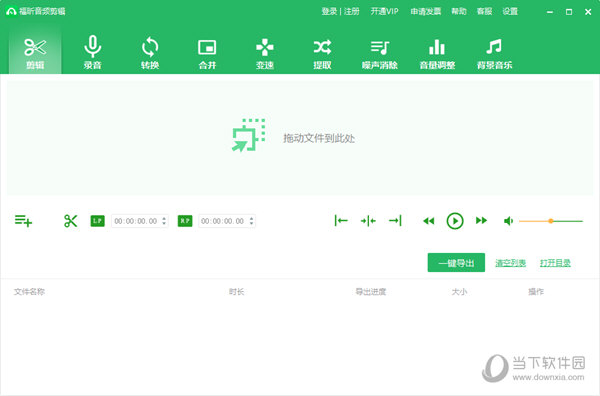Click the fast-forward button
The image size is (600, 396).
pyautogui.click(x=481, y=220)
